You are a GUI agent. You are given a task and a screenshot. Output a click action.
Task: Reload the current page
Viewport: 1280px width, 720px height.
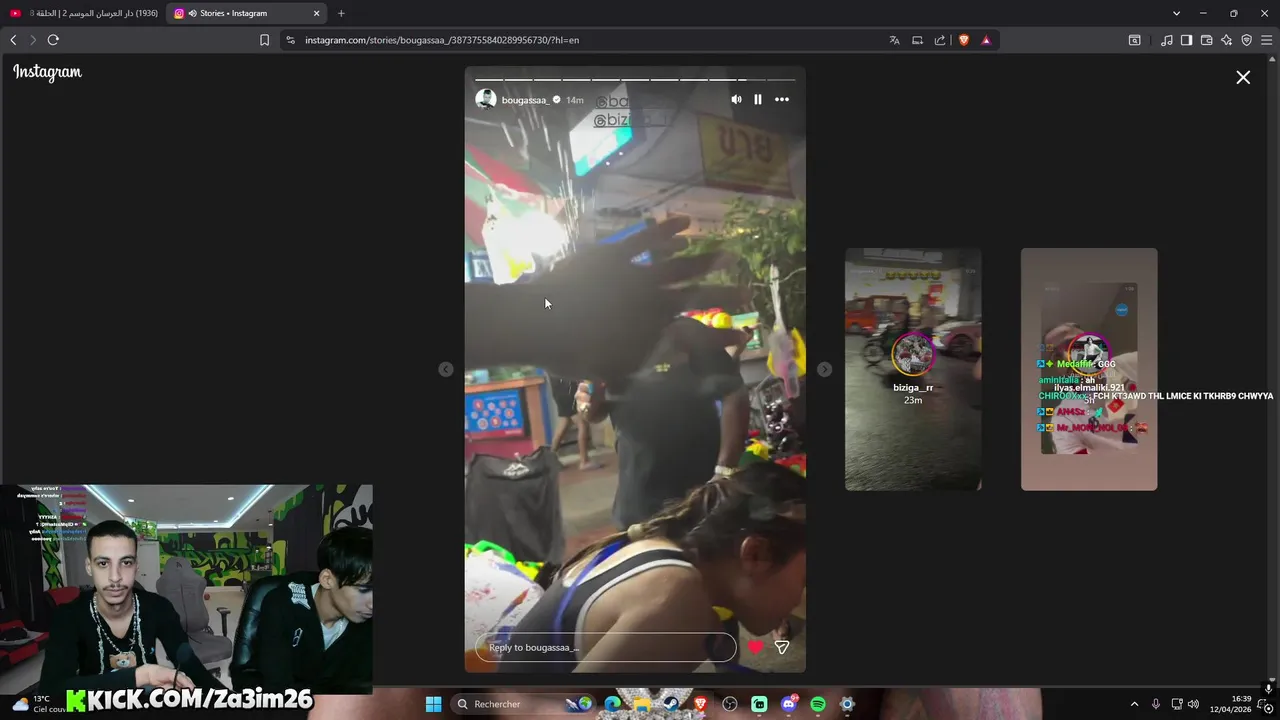pyautogui.click(x=53, y=40)
